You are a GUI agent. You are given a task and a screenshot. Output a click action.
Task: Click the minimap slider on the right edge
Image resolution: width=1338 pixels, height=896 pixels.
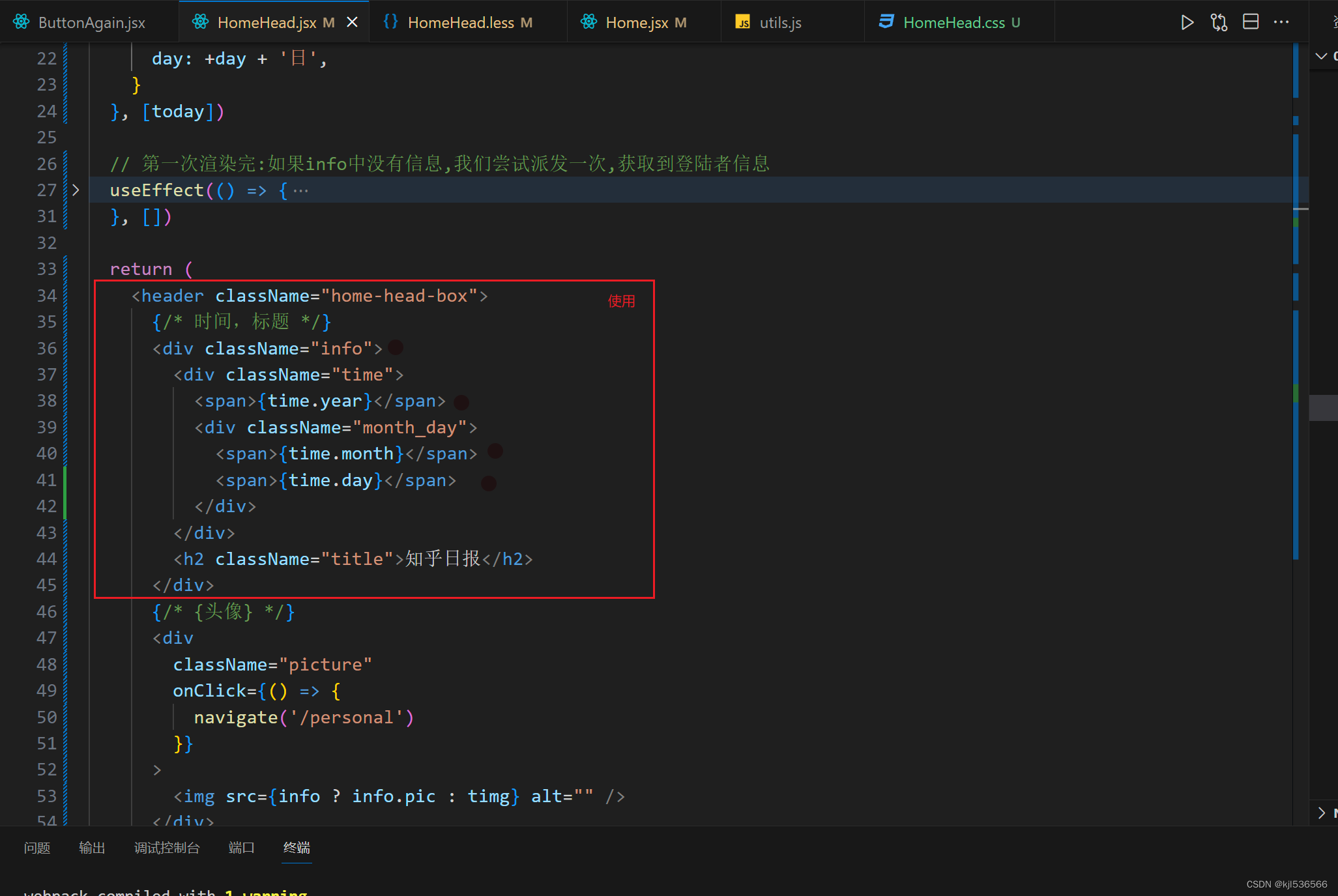point(1323,408)
